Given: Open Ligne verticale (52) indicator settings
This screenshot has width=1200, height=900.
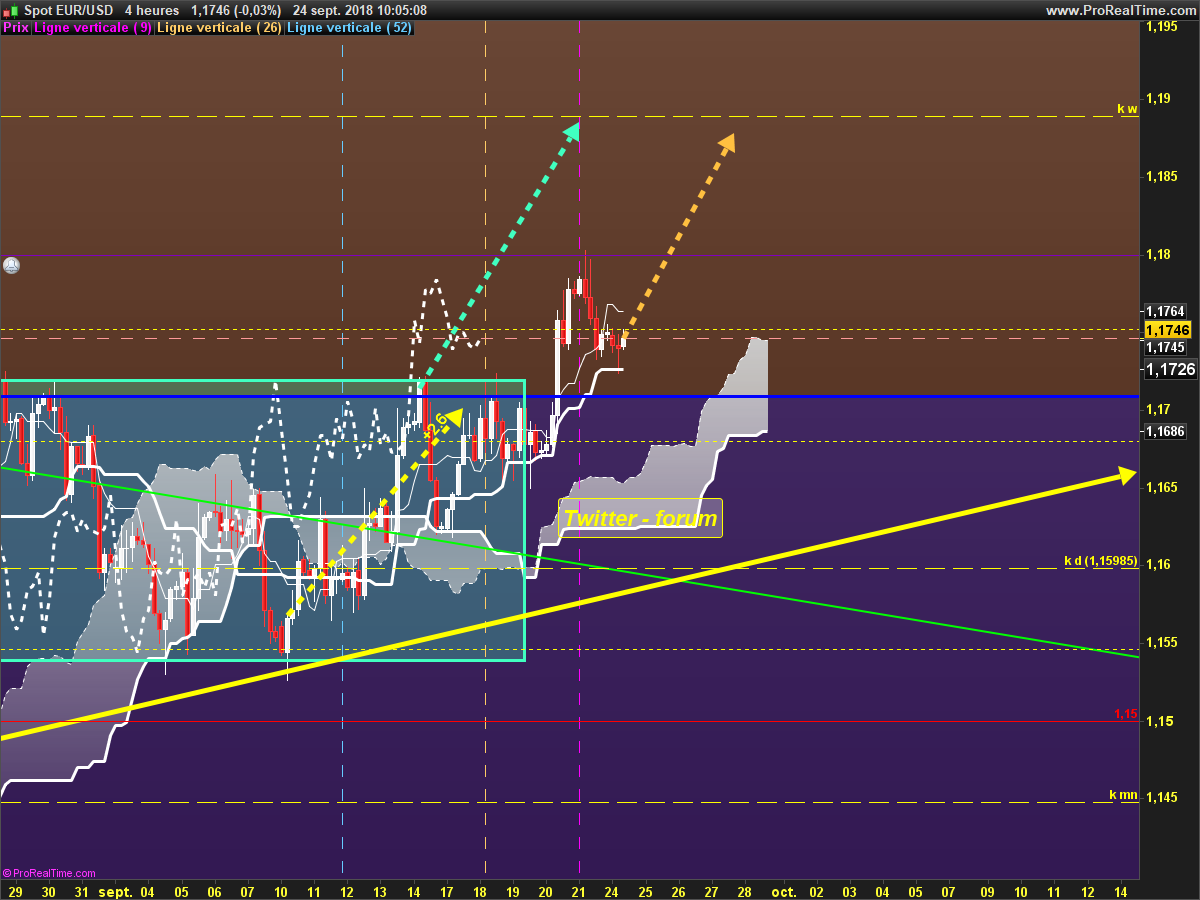Looking at the screenshot, I should 349,28.
